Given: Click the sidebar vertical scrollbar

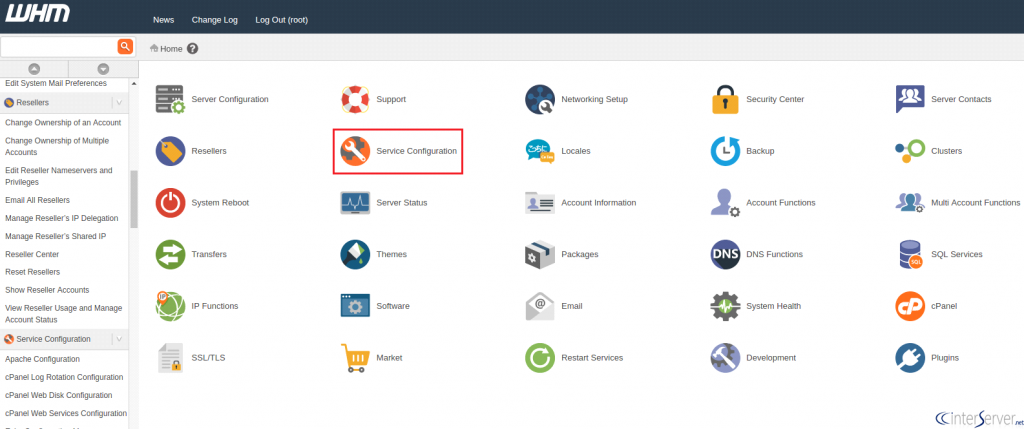Looking at the screenshot, I should (134, 199).
